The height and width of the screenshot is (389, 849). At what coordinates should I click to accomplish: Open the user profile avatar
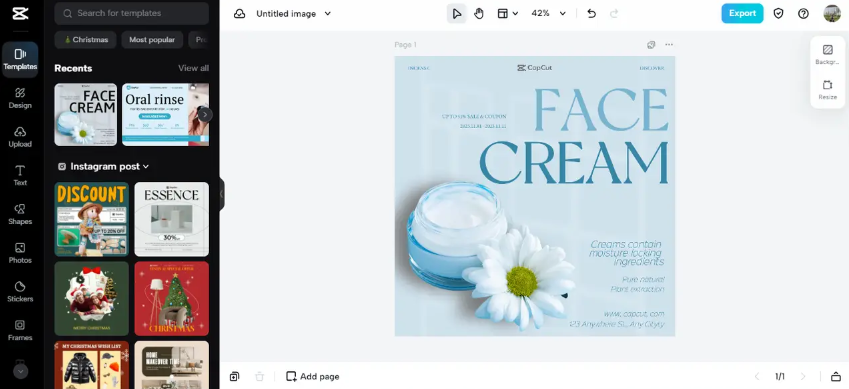832,14
